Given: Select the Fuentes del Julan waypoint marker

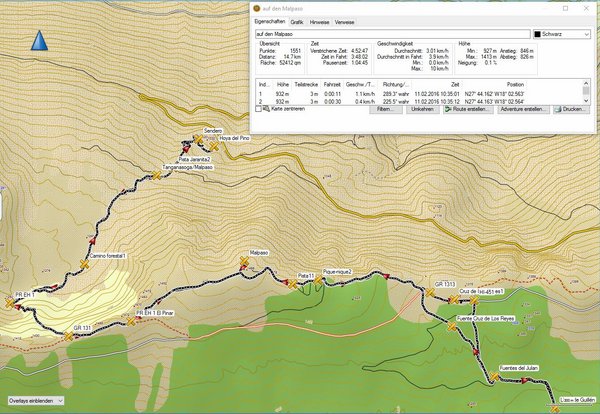Looking at the screenshot, I should click(493, 377).
